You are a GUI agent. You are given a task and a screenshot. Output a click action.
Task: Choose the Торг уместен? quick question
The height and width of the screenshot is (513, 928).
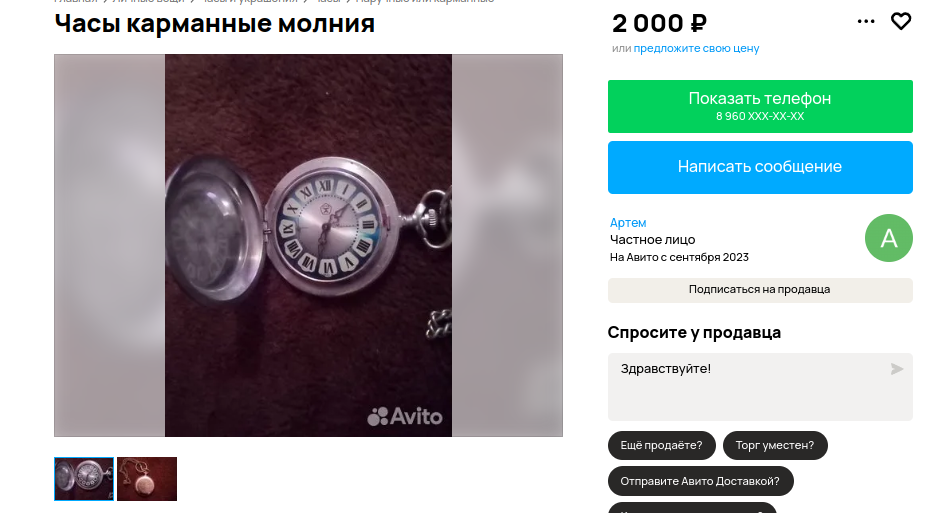775,445
